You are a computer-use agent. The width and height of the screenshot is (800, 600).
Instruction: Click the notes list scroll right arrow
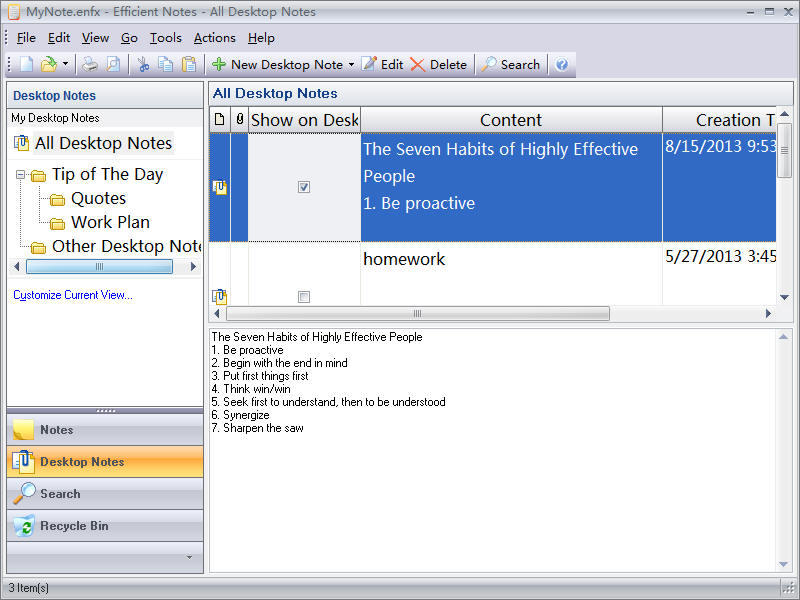[768, 313]
